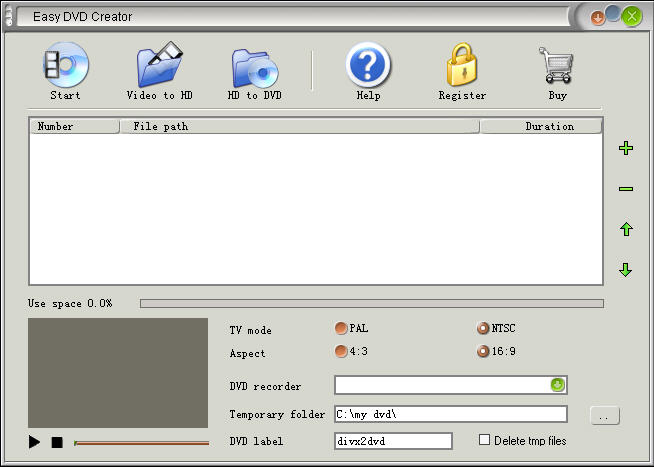This screenshot has width=654, height=467.
Task: Click the blue minimize title bar button
Action: click(x=613, y=13)
